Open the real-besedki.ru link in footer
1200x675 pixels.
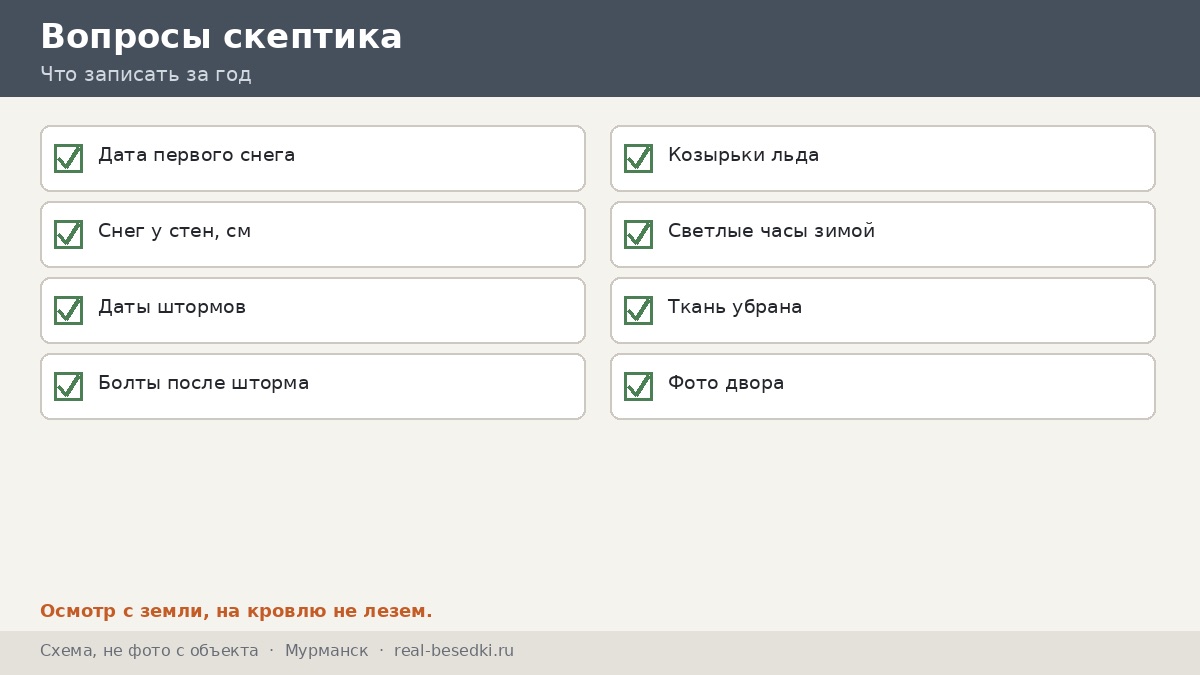click(x=454, y=651)
